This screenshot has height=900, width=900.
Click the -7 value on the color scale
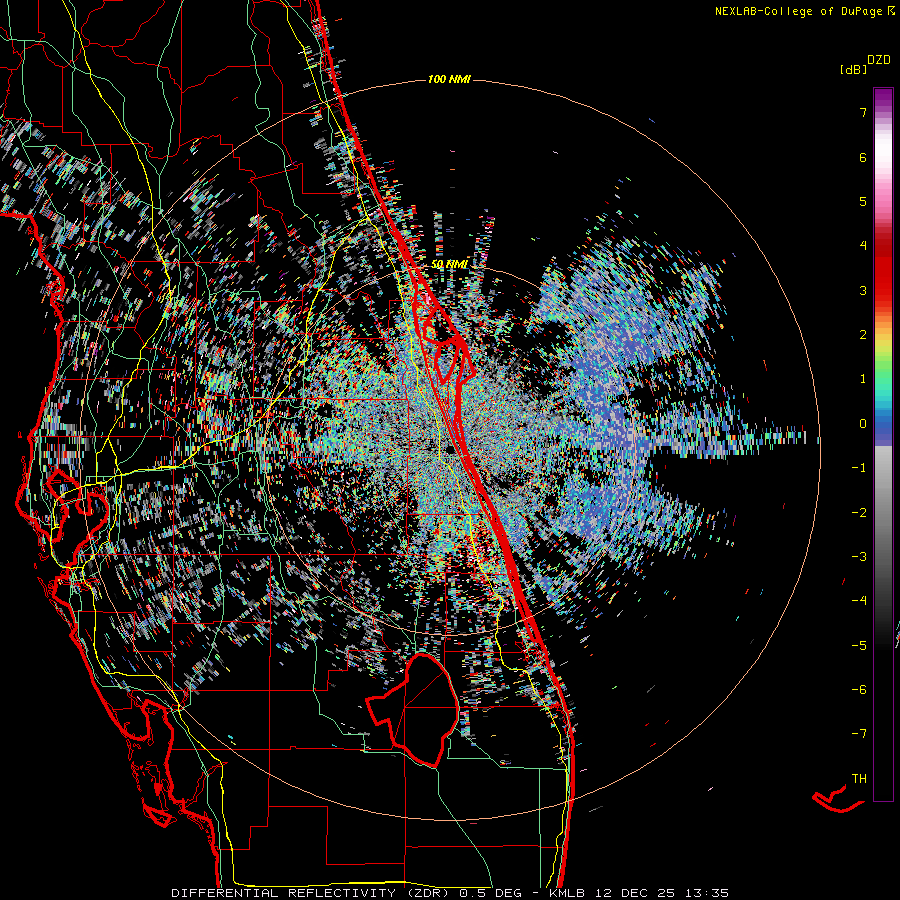click(859, 734)
